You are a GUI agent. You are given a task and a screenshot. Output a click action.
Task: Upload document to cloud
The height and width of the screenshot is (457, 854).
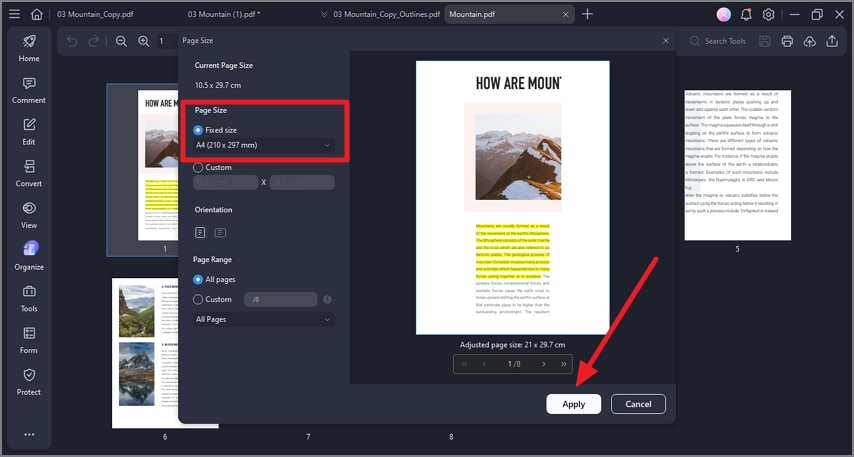(x=809, y=41)
